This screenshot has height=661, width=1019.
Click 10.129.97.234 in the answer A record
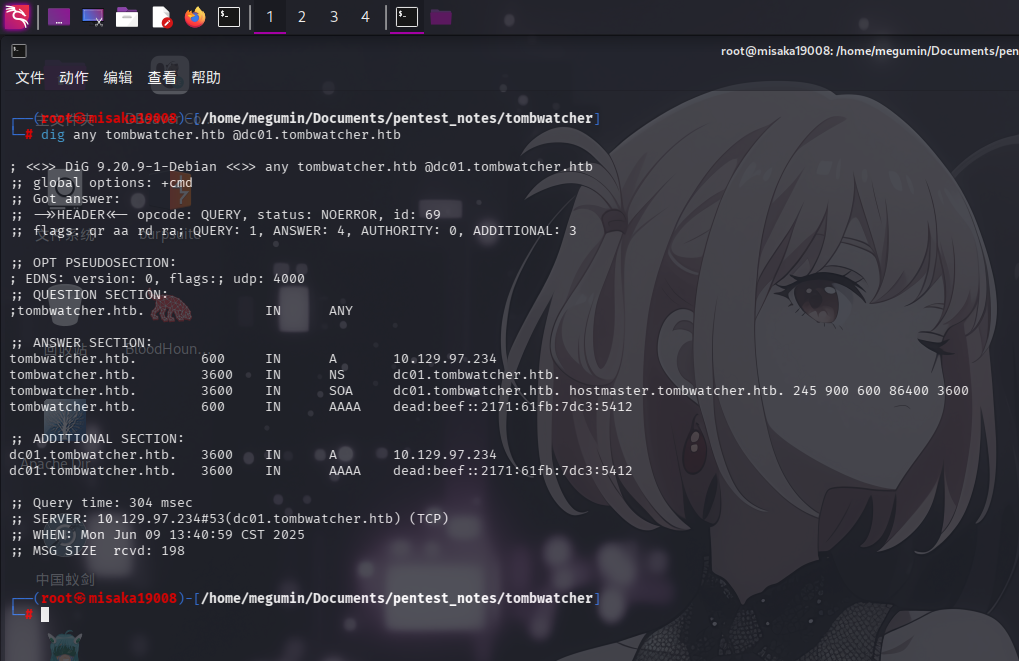click(x=445, y=359)
